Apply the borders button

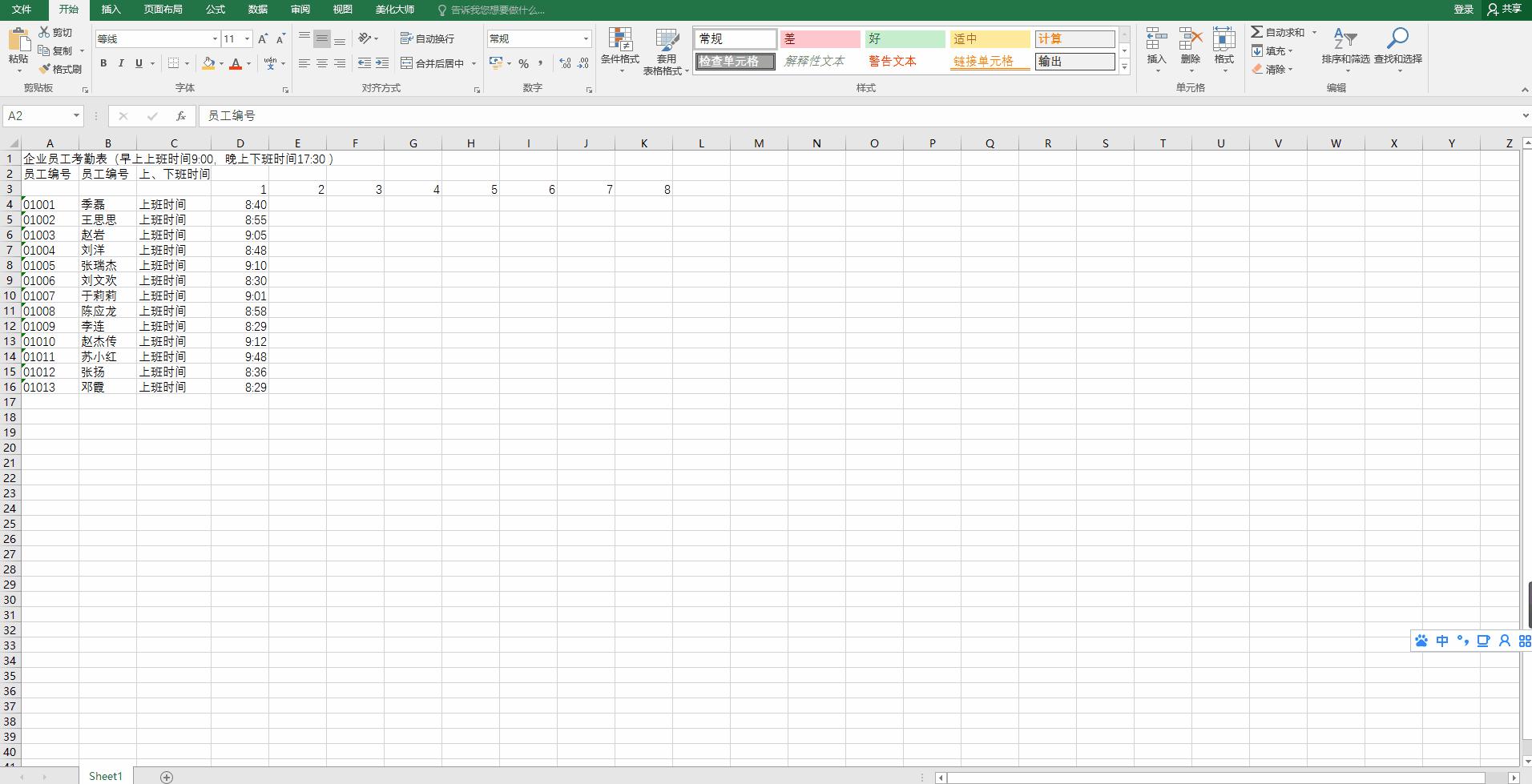174,63
